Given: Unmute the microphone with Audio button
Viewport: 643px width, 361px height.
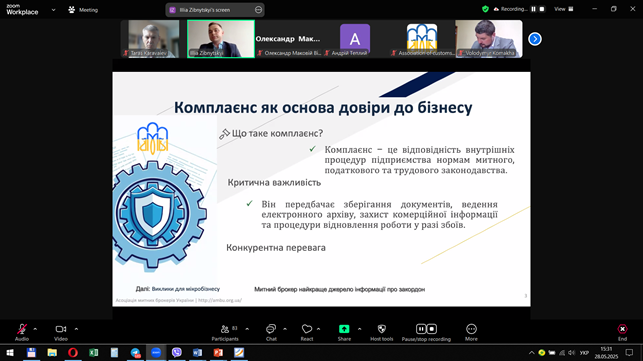Looking at the screenshot, I should [22, 332].
